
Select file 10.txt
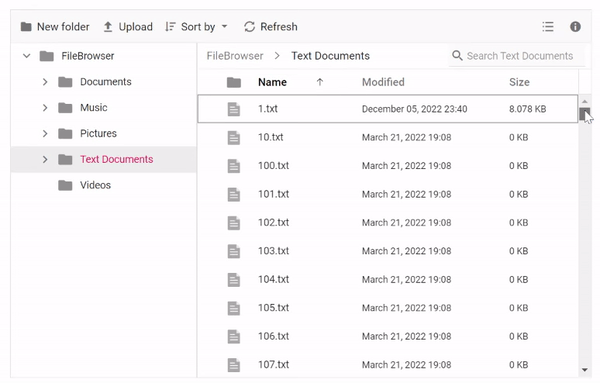coord(388,137)
